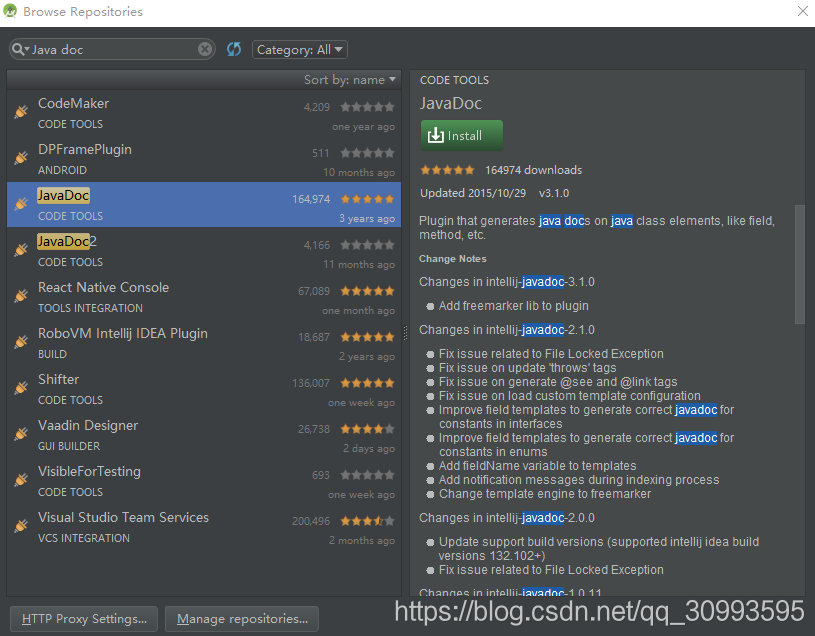Open Manage repositories dialog

[x=242, y=619]
